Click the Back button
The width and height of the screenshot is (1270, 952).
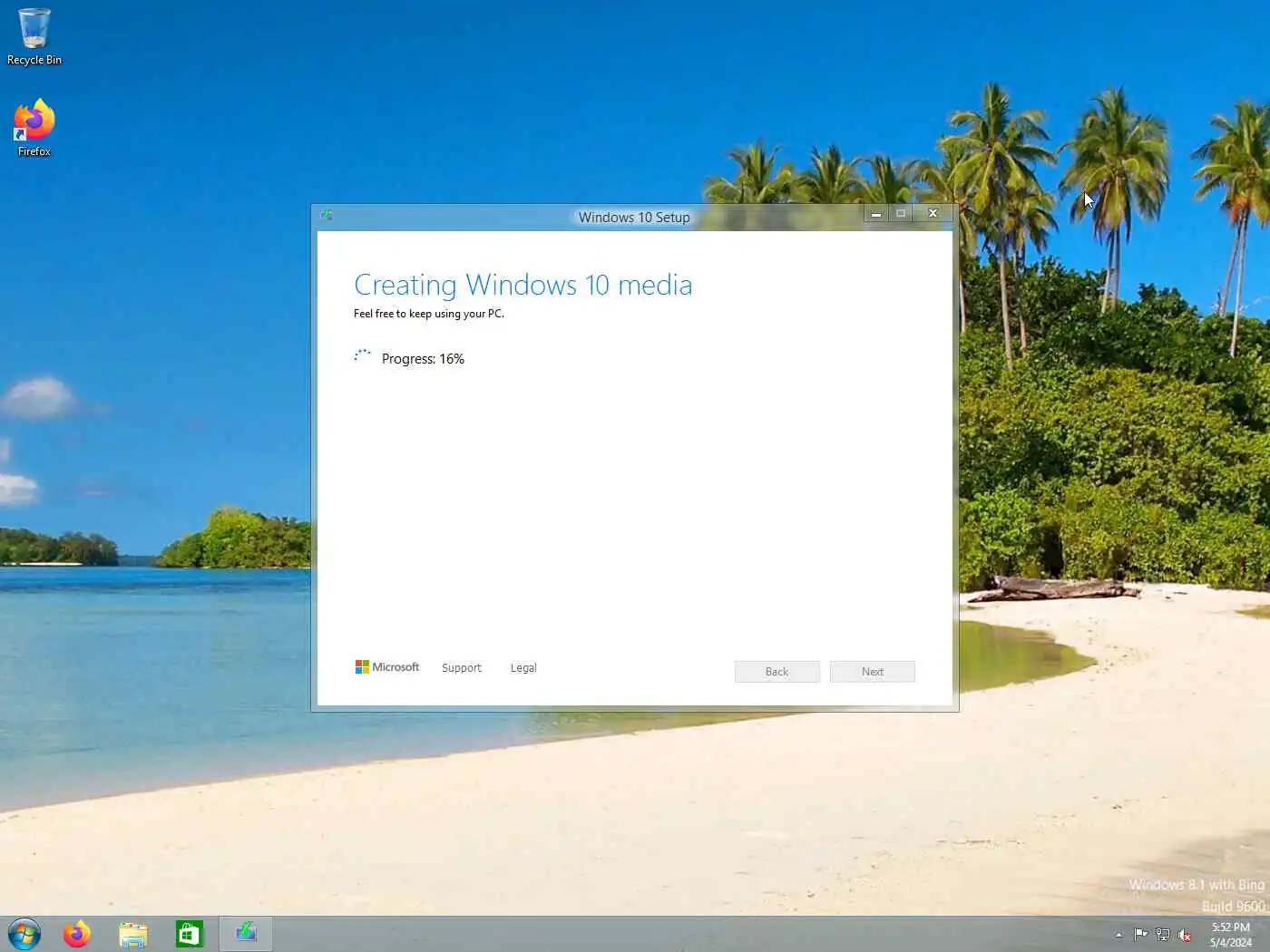click(777, 672)
